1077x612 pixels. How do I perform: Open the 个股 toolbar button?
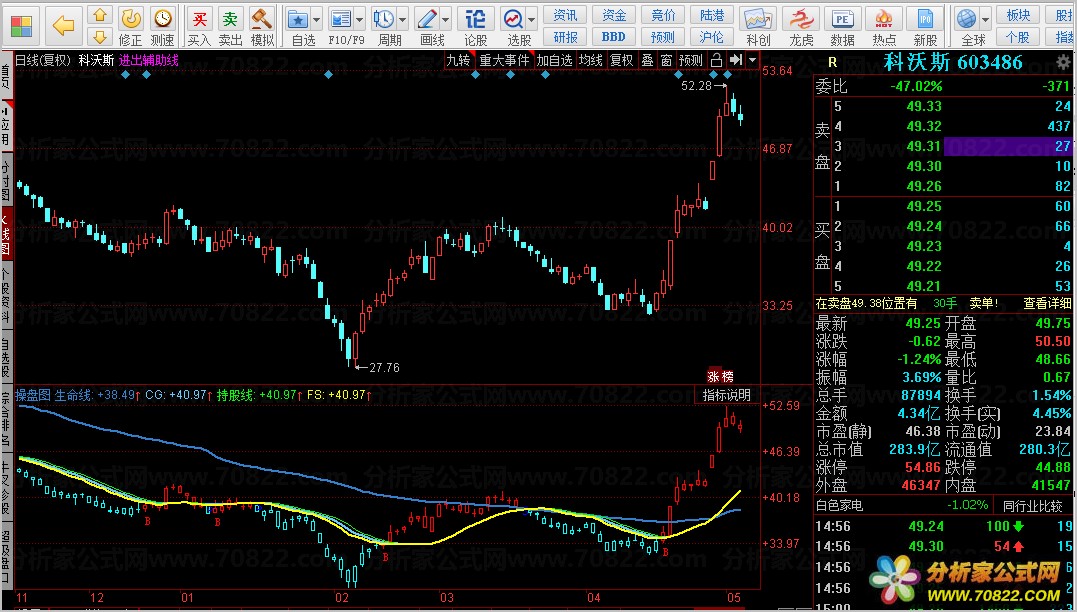click(1018, 37)
